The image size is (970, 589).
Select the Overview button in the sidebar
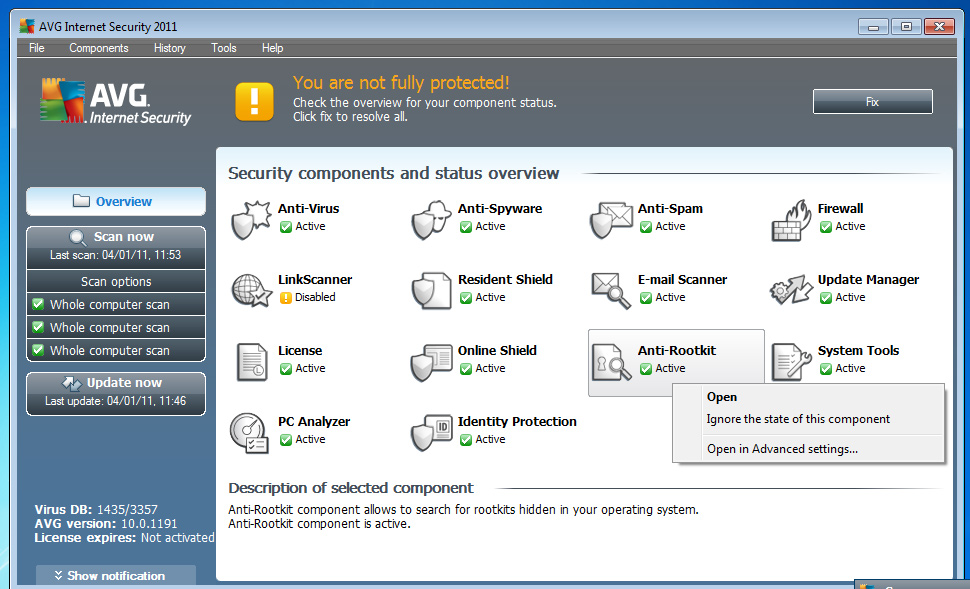[116, 202]
